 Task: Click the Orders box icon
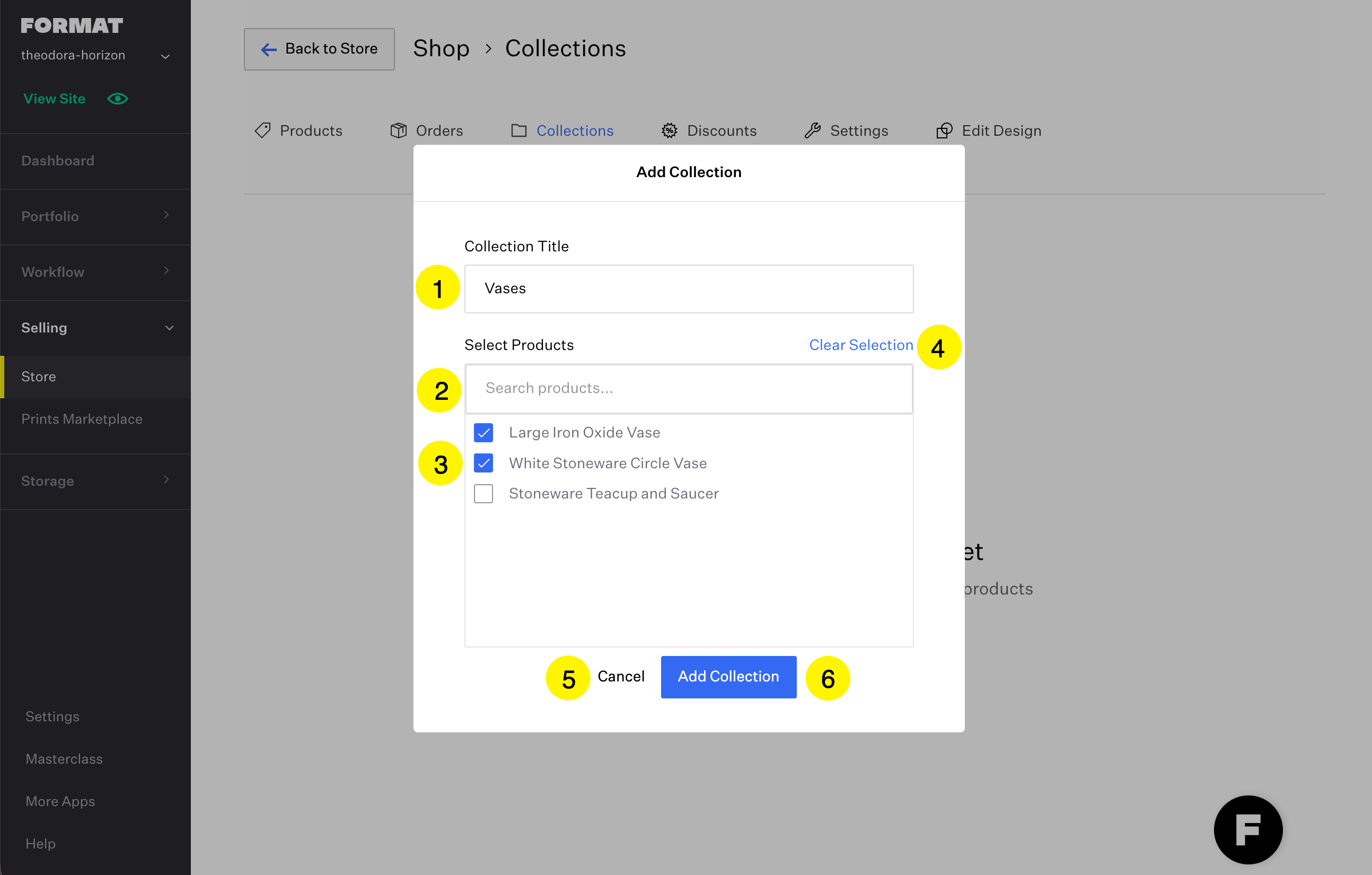coord(398,130)
